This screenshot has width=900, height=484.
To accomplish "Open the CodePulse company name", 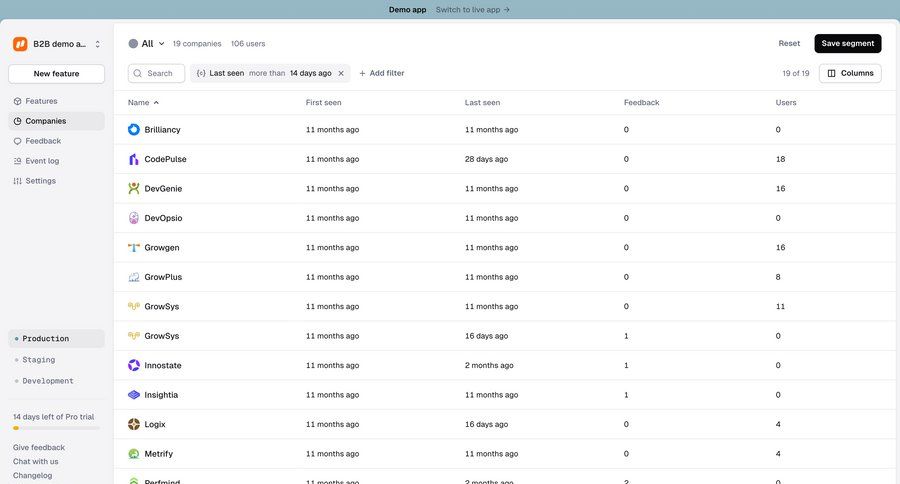I will point(165,159).
